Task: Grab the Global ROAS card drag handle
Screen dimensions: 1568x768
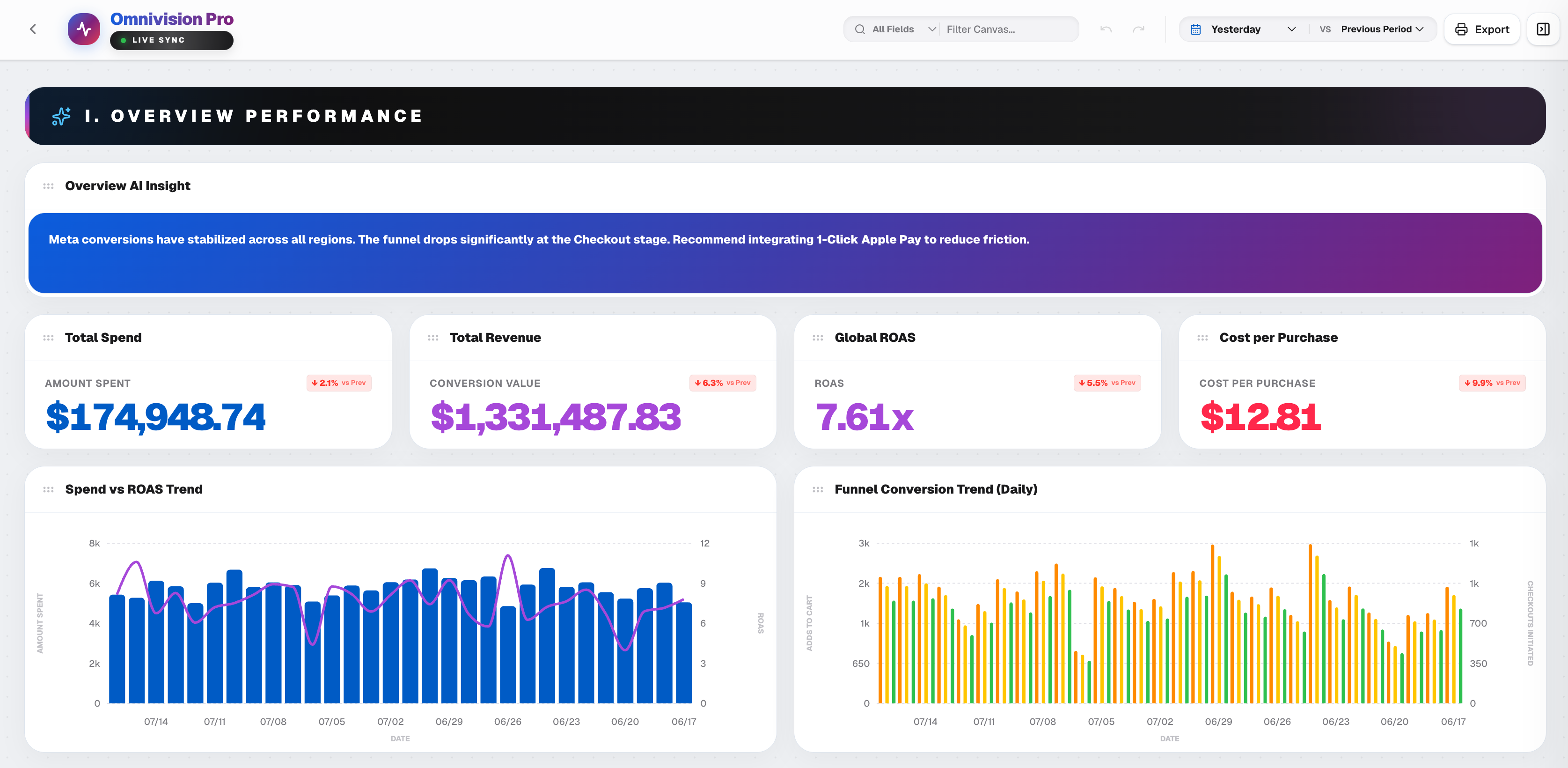Action: pos(818,338)
